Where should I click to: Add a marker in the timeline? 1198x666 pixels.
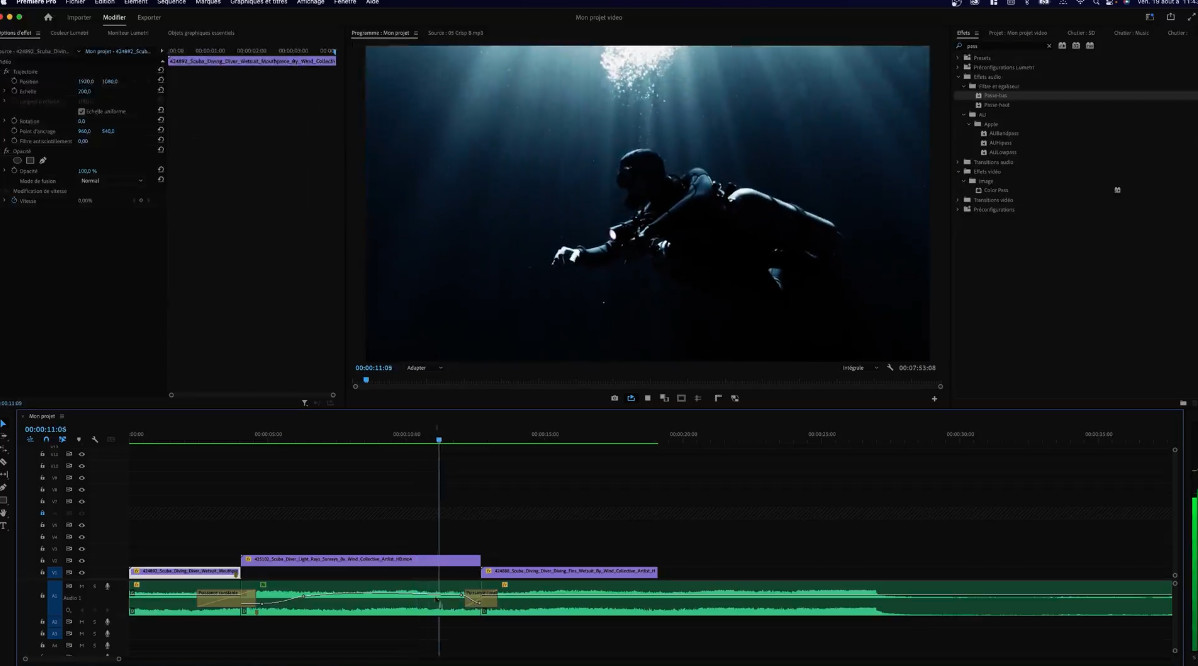click(x=79, y=440)
